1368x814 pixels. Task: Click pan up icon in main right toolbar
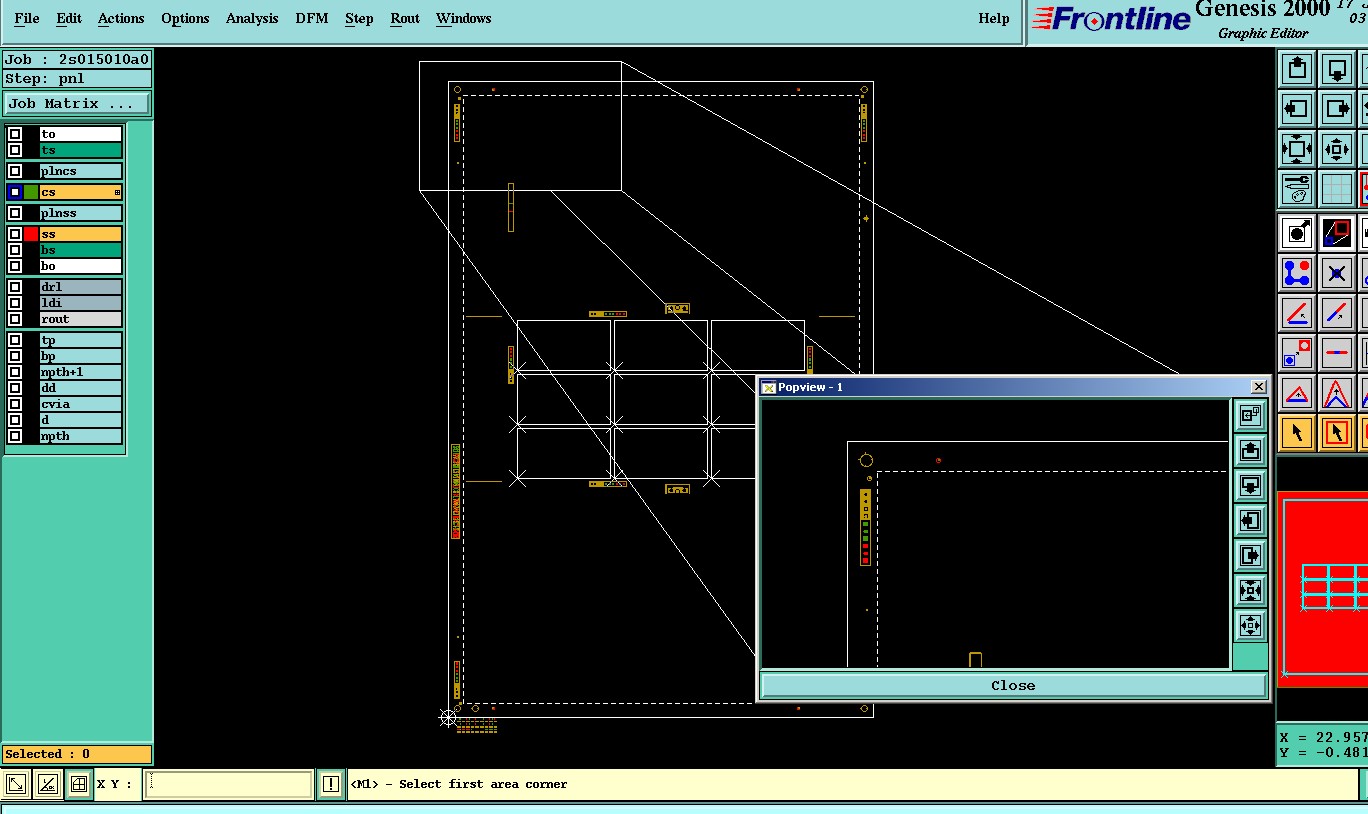1297,69
